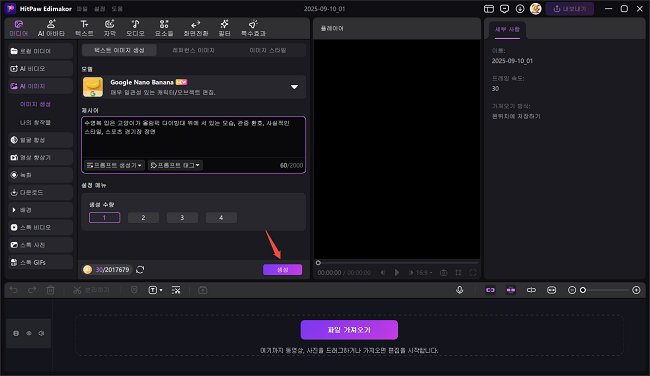Click the microphone voiceover icon

459,290
